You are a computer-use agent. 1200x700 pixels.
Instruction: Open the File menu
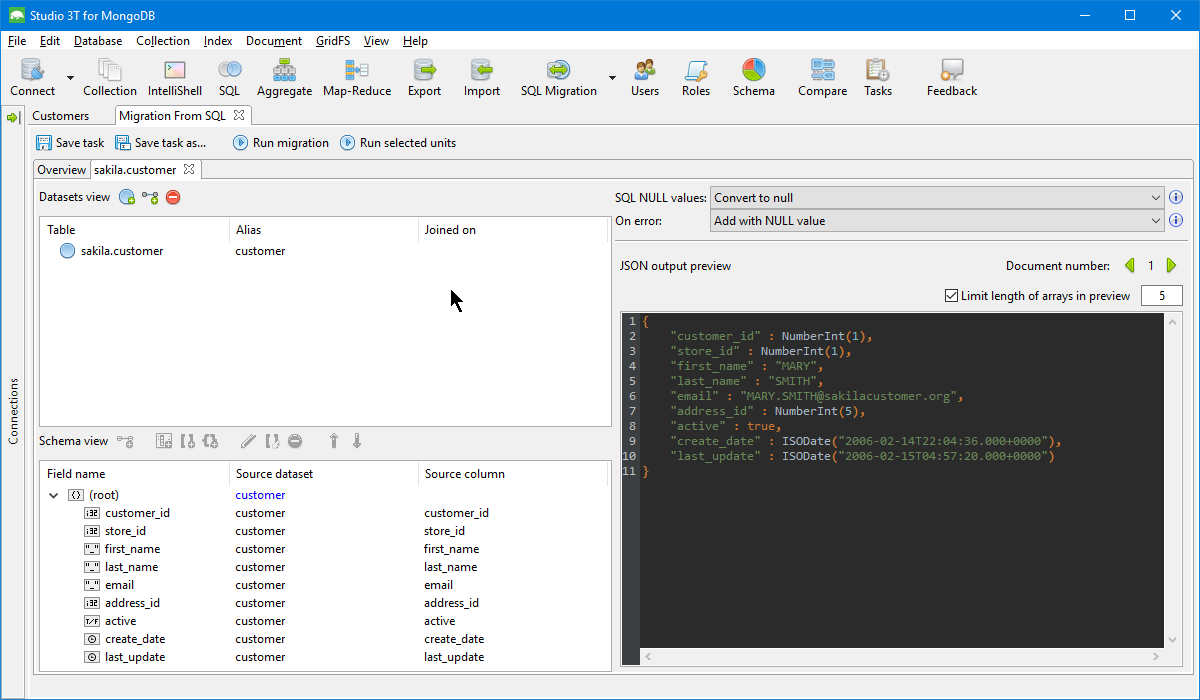click(17, 41)
